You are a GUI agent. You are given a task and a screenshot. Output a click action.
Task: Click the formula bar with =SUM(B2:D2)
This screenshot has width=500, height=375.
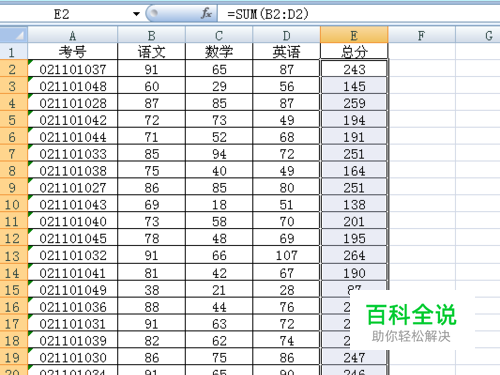point(359,14)
